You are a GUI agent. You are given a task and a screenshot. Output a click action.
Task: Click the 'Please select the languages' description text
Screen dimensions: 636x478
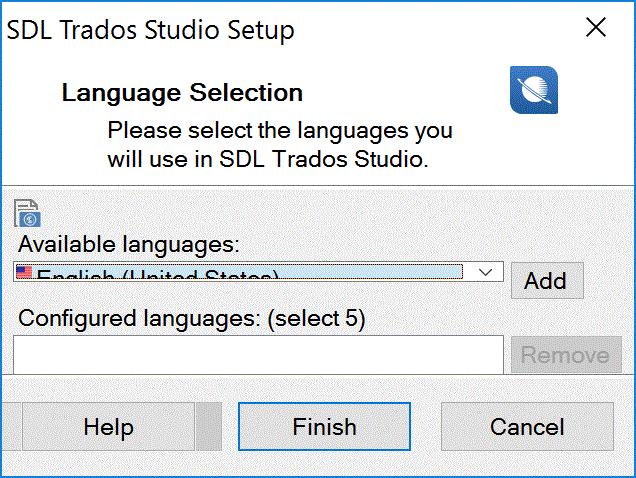coord(280,144)
